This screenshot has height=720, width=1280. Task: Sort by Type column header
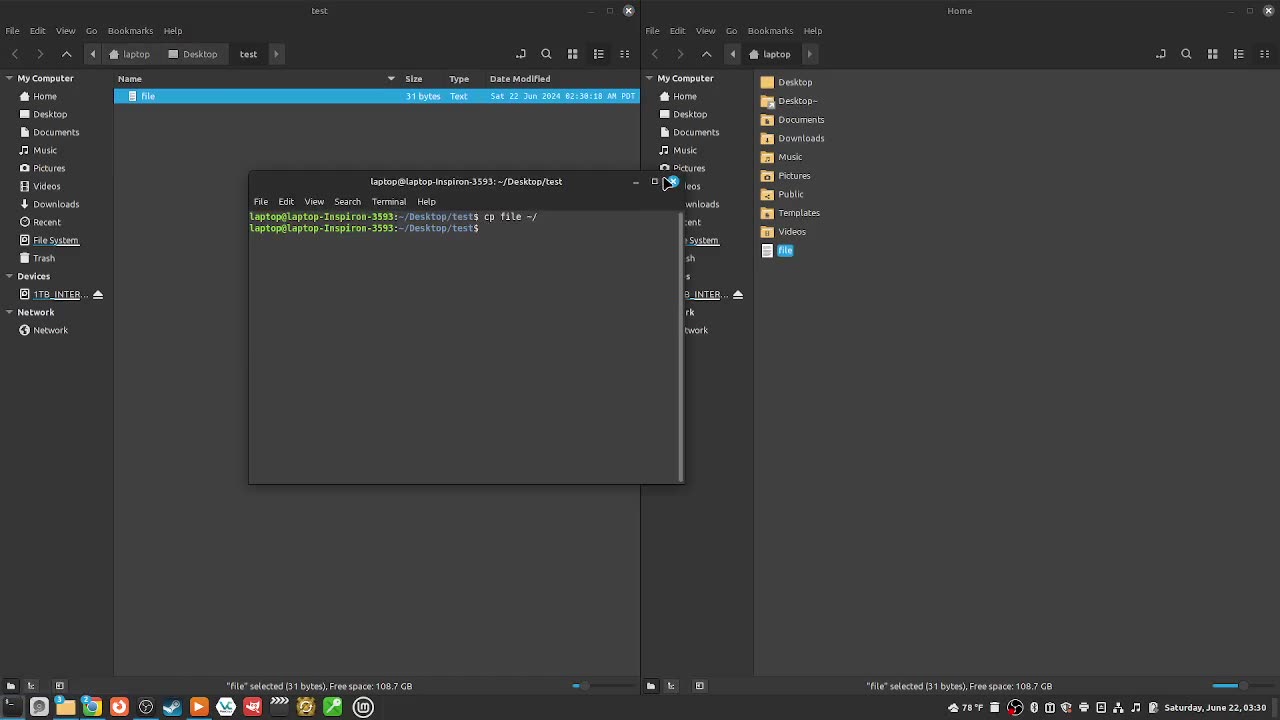click(x=459, y=78)
